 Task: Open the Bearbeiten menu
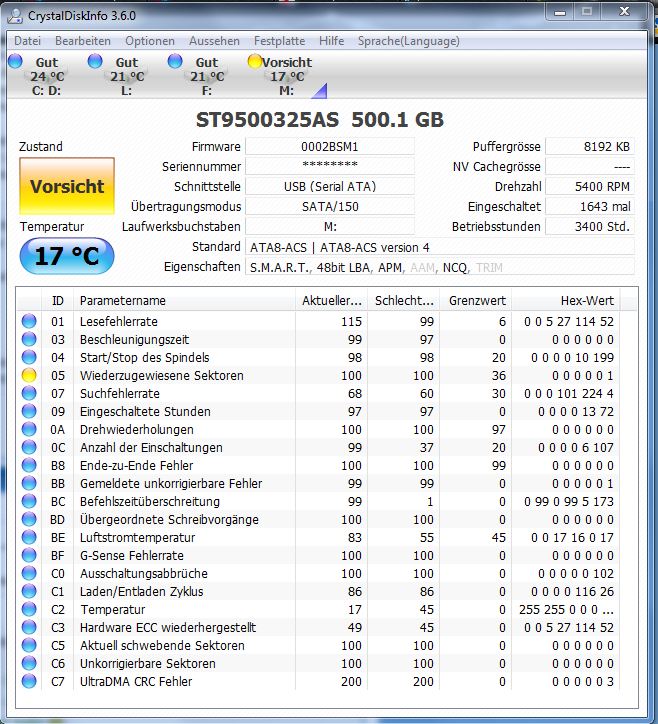[83, 41]
